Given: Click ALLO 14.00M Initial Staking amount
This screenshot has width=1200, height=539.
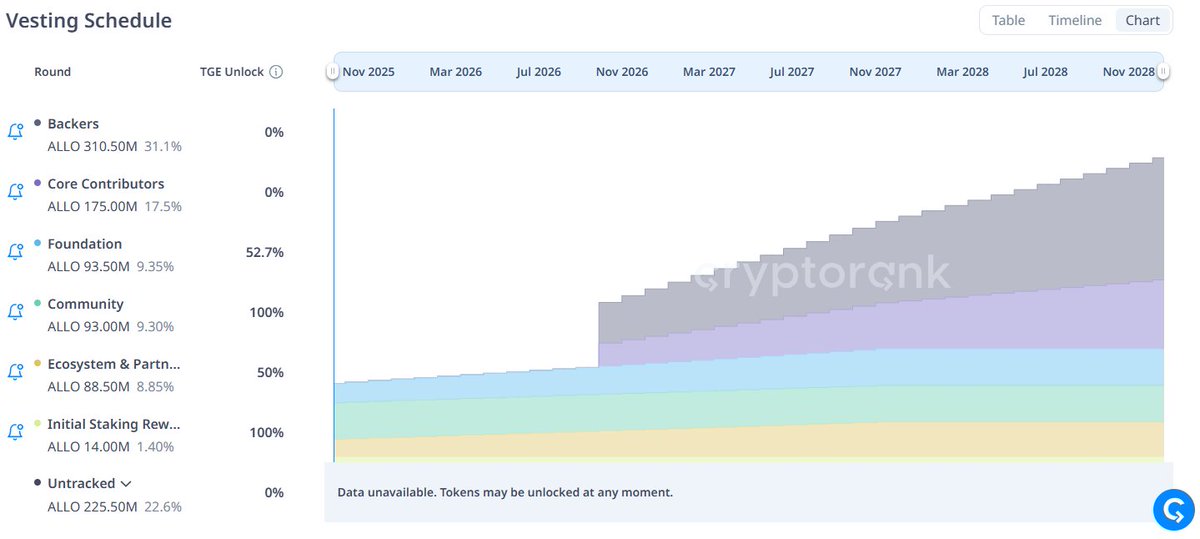Looking at the screenshot, I should click(88, 446).
